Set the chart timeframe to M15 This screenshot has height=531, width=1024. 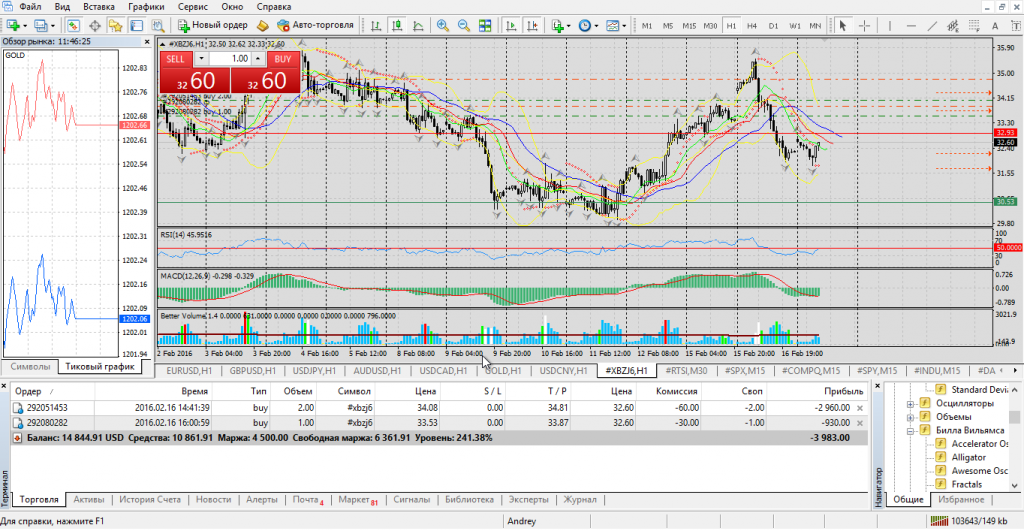click(x=689, y=24)
